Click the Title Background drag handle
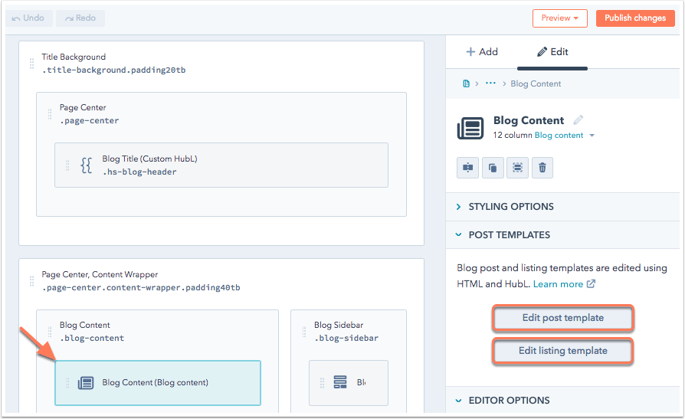This screenshot has width=685, height=419. [31, 63]
